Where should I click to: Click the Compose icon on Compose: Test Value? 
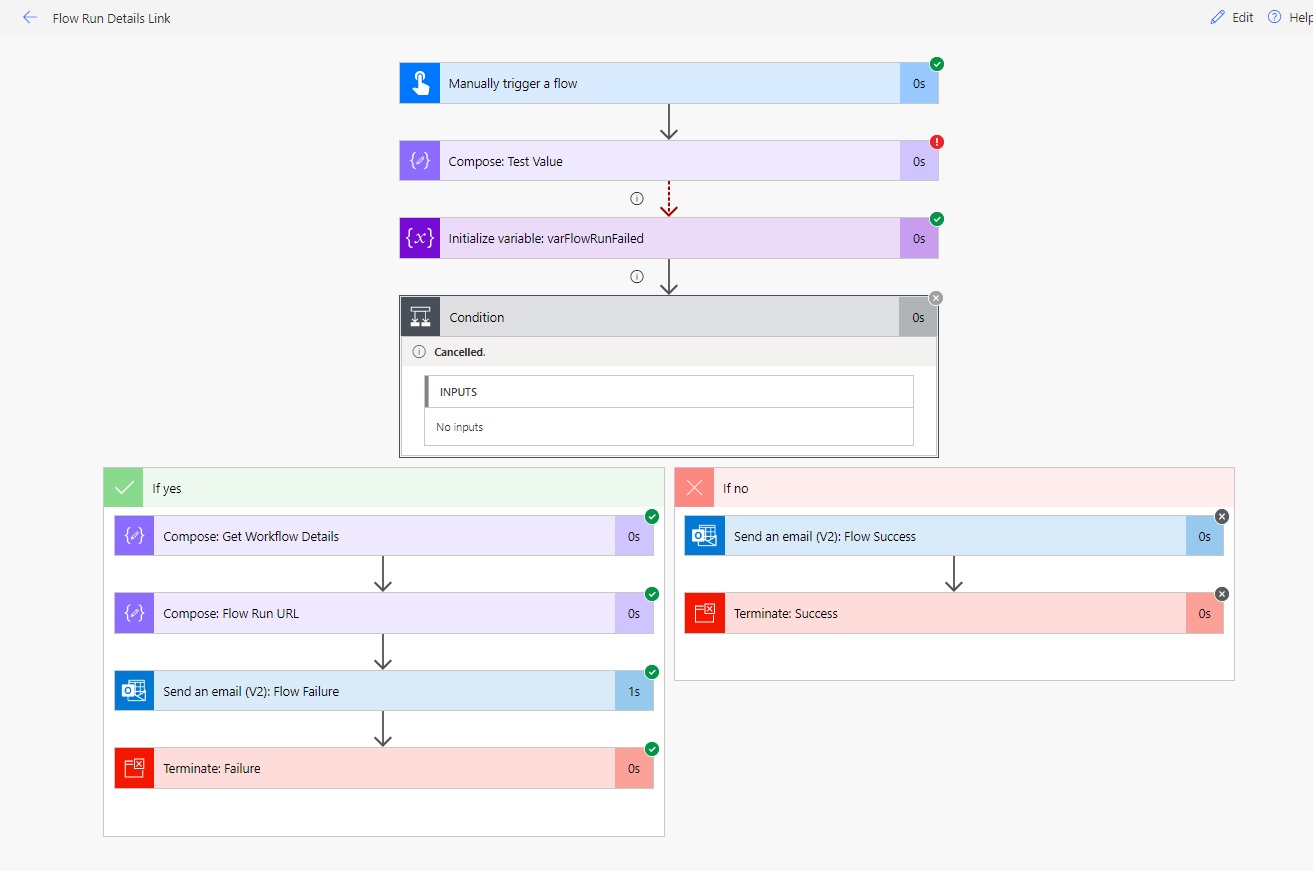click(419, 160)
